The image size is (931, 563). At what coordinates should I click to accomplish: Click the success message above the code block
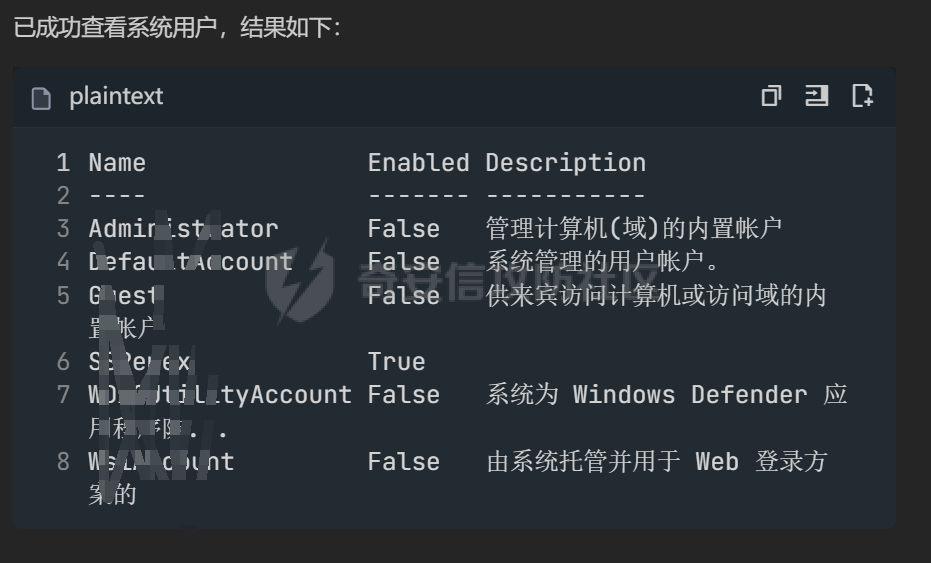click(178, 28)
